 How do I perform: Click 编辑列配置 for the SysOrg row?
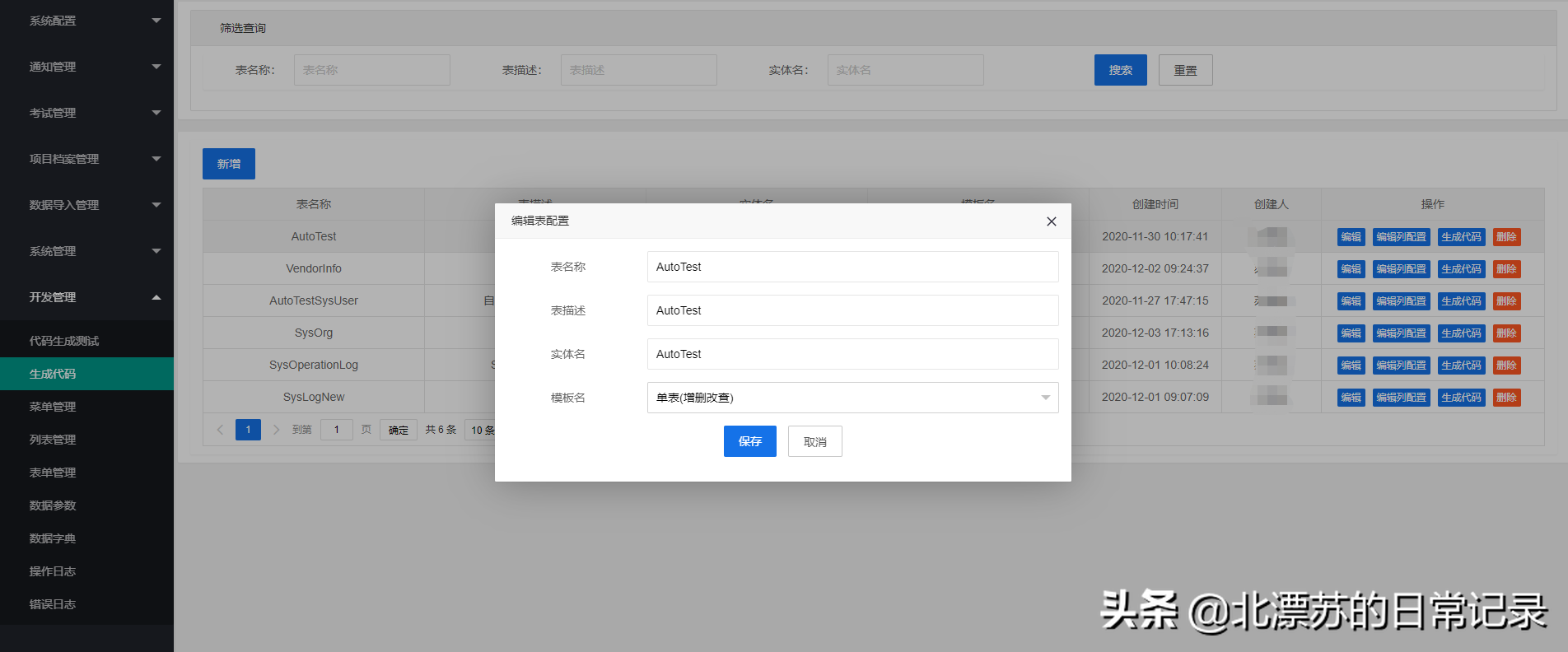pos(1401,333)
